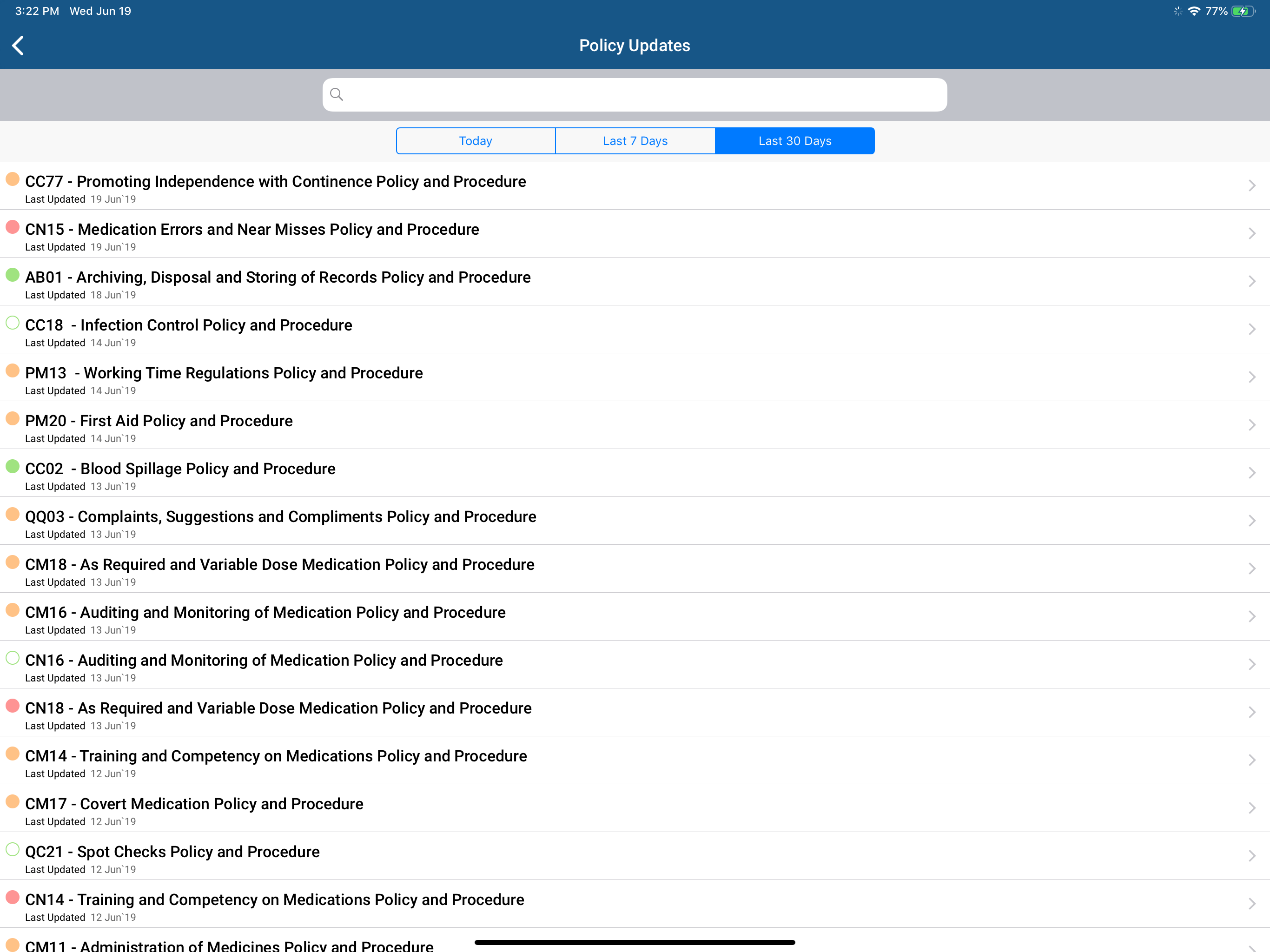Viewport: 1270px width, 952px height.
Task: Expand CM17 Covert Medication chevron
Action: [1251, 808]
